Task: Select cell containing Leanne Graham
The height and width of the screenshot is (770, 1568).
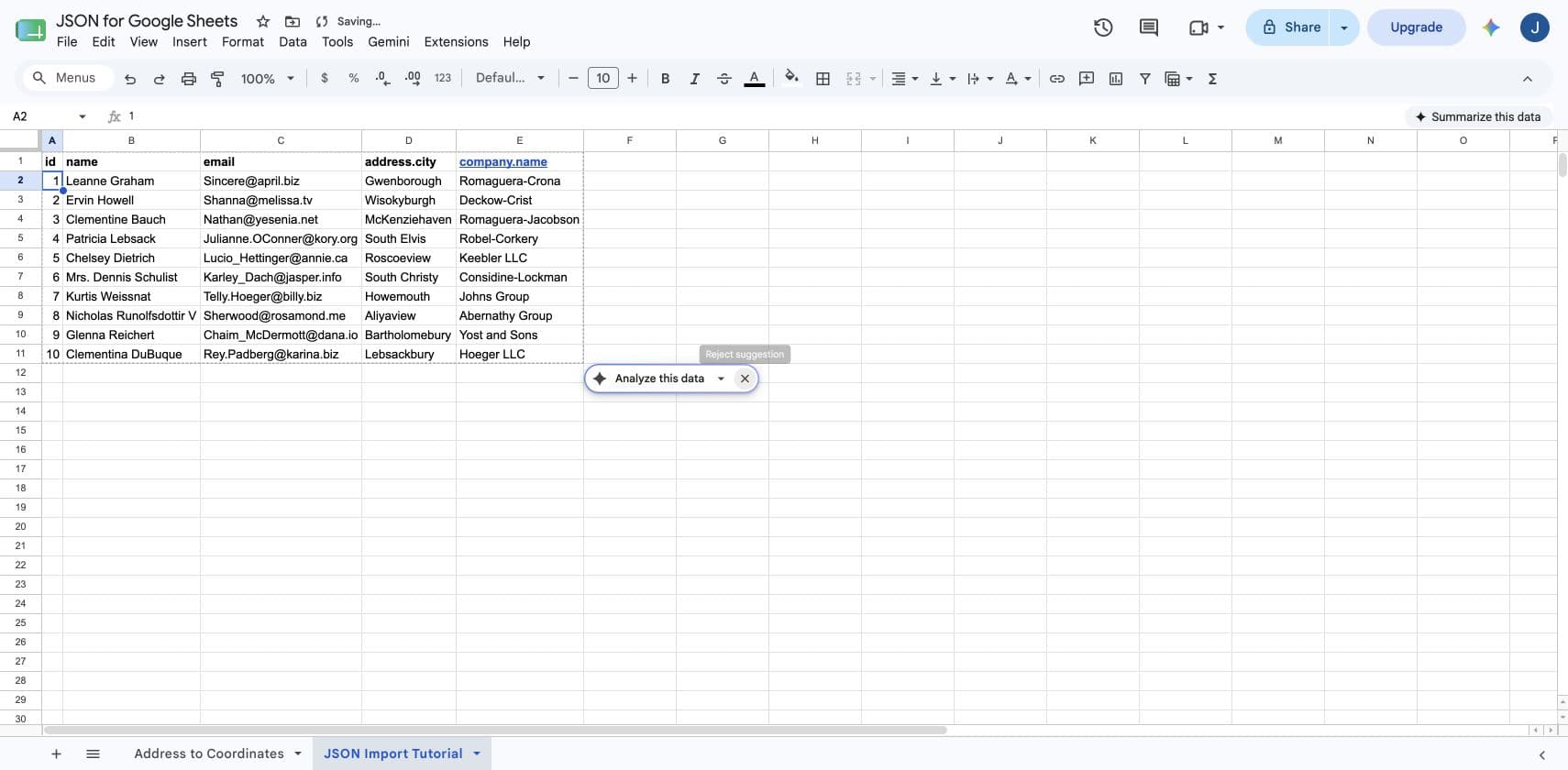Action: point(131,181)
